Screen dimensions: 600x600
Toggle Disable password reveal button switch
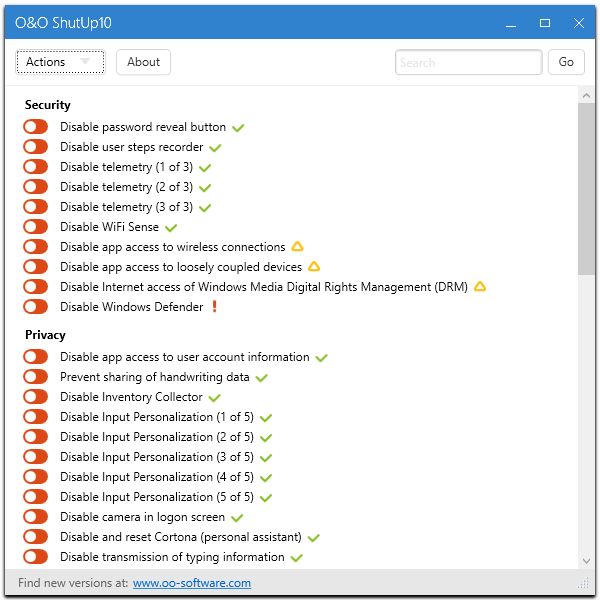pos(36,127)
